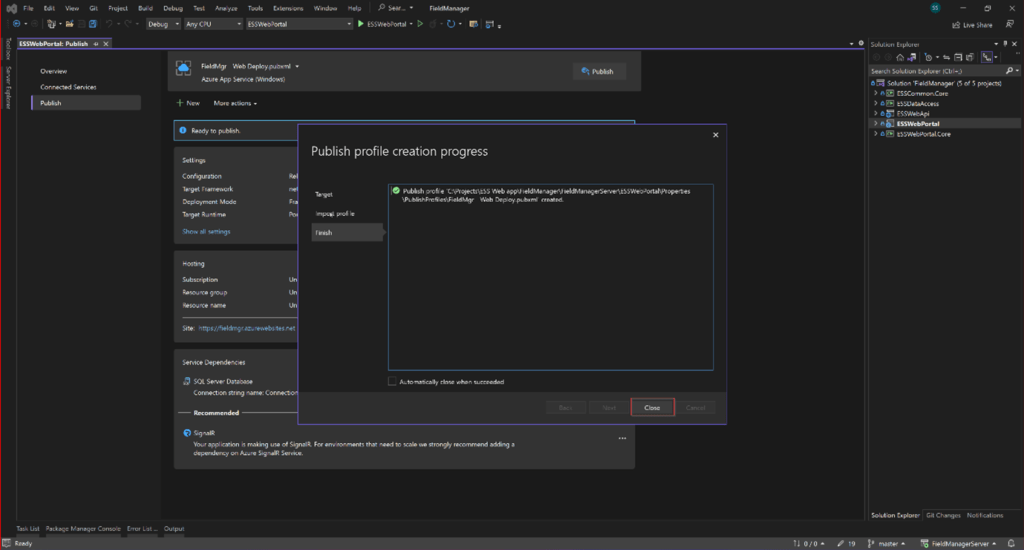The image size is (1024, 550).
Task: Open the Debug configuration dropdown
Action: [163, 24]
